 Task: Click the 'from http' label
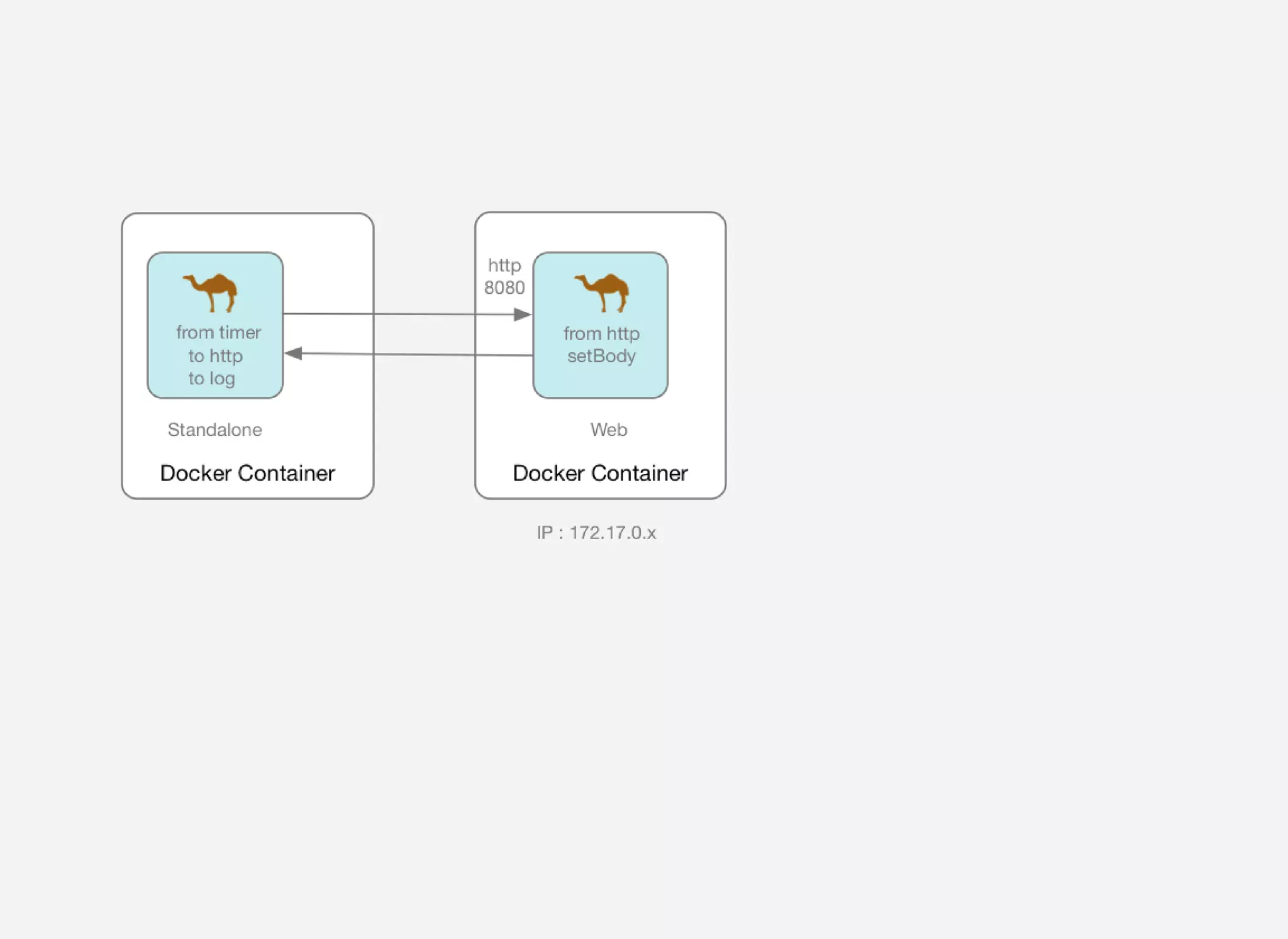[601, 333]
